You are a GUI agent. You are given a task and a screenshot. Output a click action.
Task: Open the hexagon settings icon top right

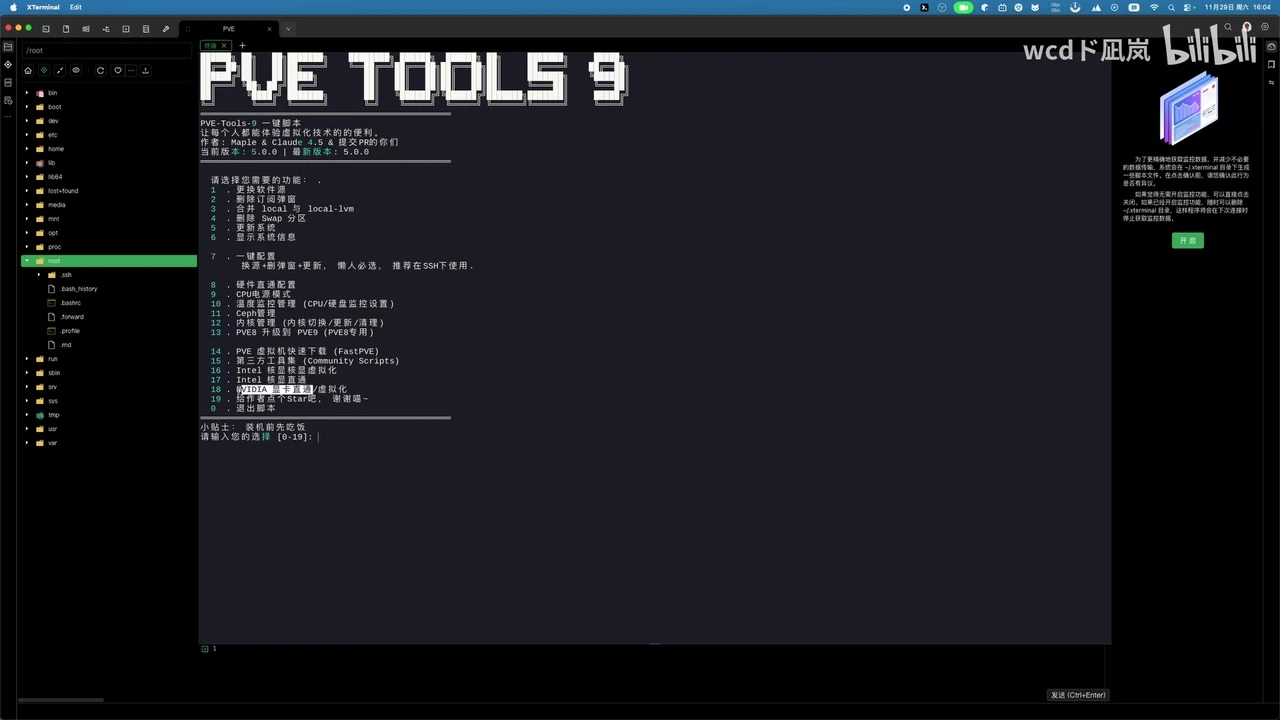point(1265,27)
